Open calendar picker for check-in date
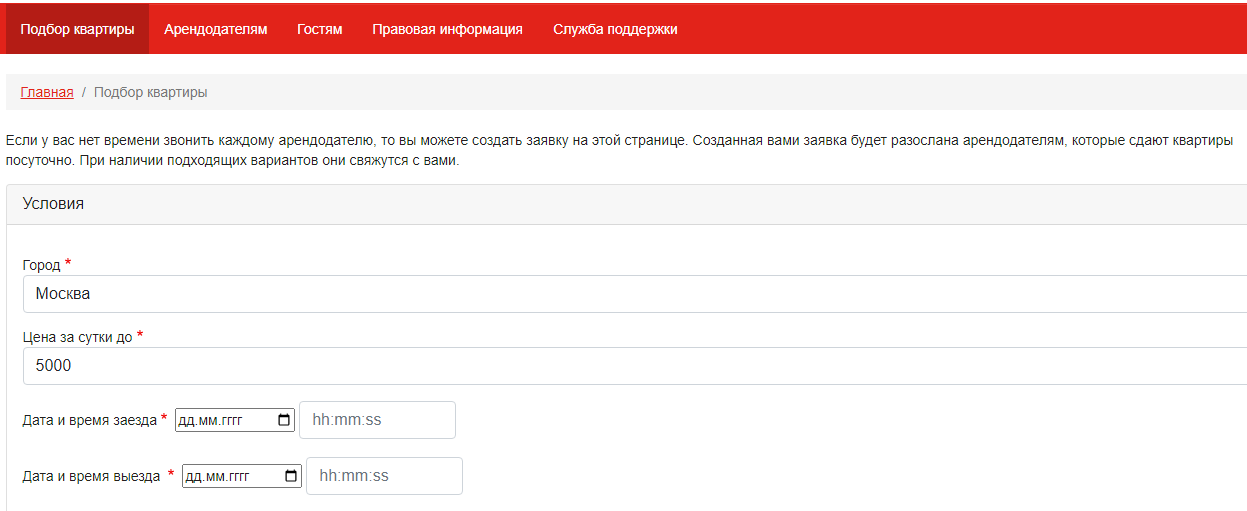This screenshot has height=511, width=1247. click(284, 420)
